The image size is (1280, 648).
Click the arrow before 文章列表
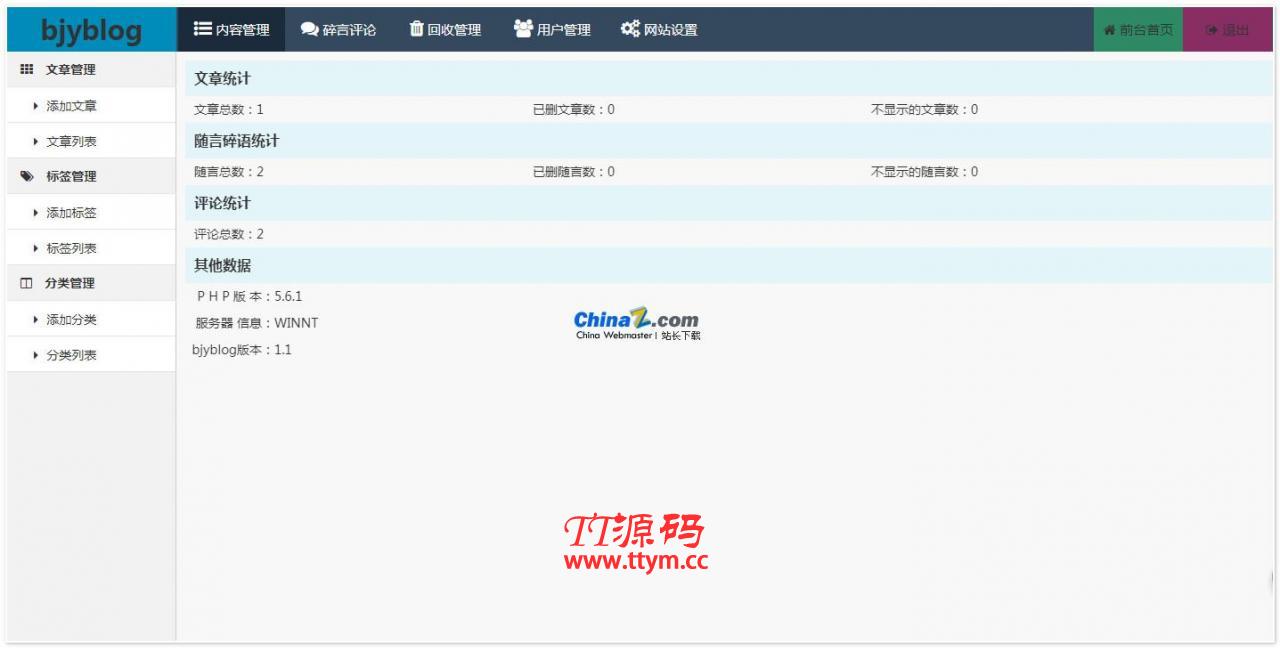[37, 141]
